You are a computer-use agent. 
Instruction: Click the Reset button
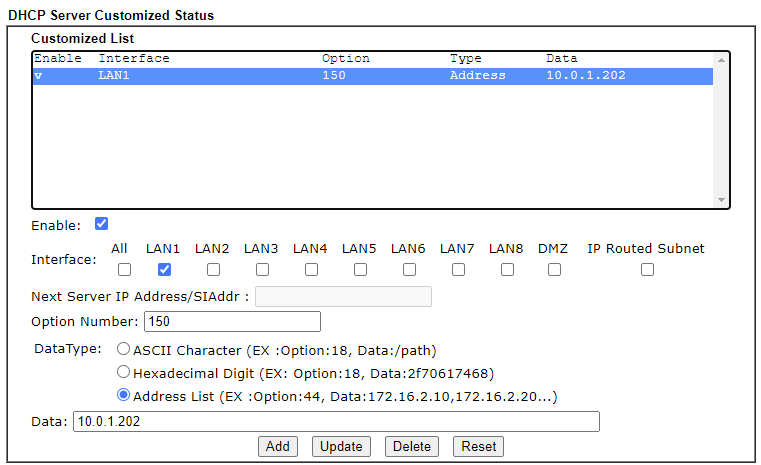point(479,447)
